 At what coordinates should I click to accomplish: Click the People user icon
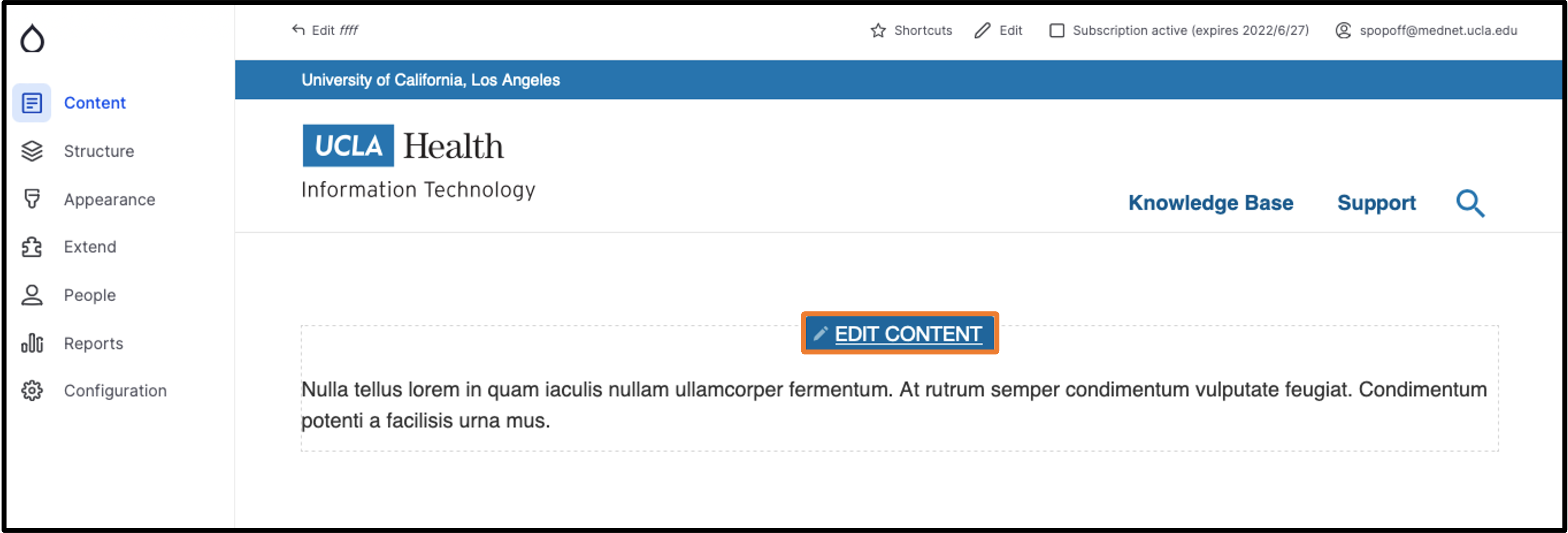32,295
